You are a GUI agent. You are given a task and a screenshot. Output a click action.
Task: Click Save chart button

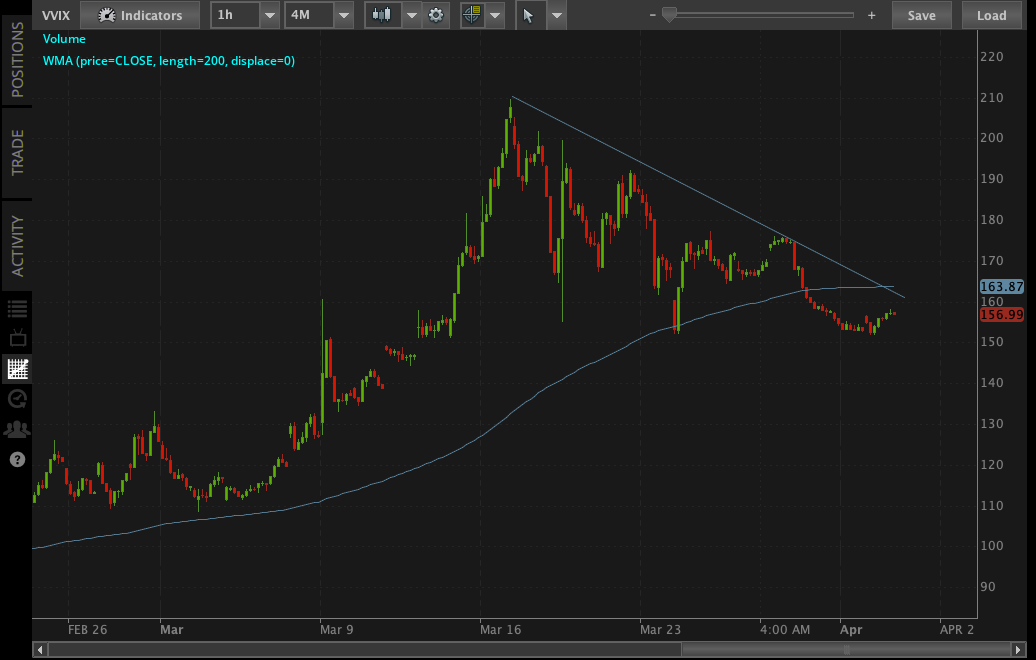pyautogui.click(x=922, y=15)
